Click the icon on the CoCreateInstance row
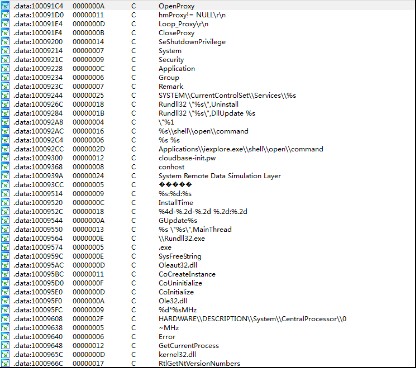The width and height of the screenshot is (416, 368). pyautogui.click(x=5, y=274)
